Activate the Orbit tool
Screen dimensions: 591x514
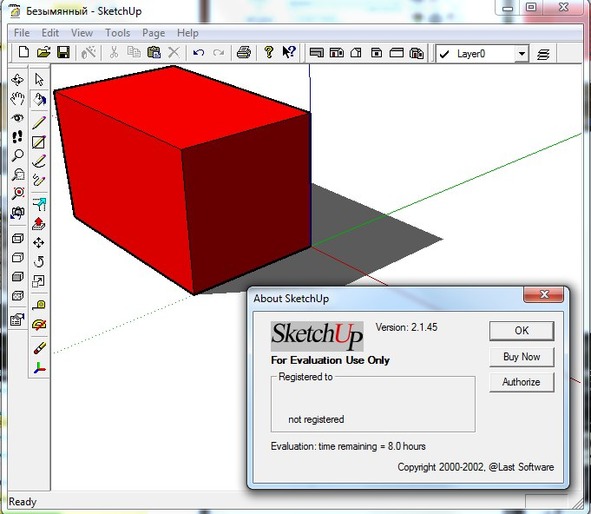click(x=17, y=80)
